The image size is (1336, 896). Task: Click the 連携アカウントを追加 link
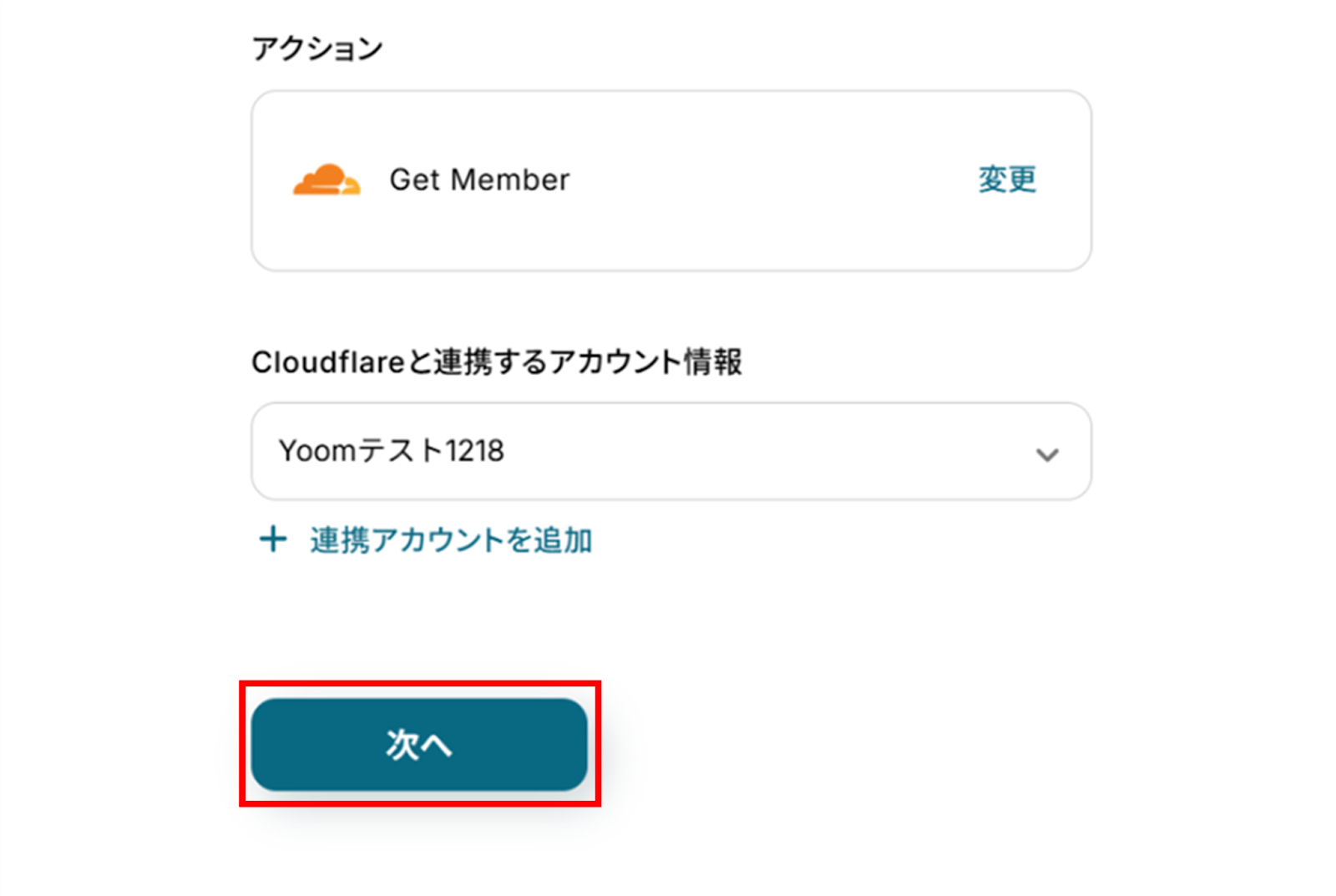[451, 540]
